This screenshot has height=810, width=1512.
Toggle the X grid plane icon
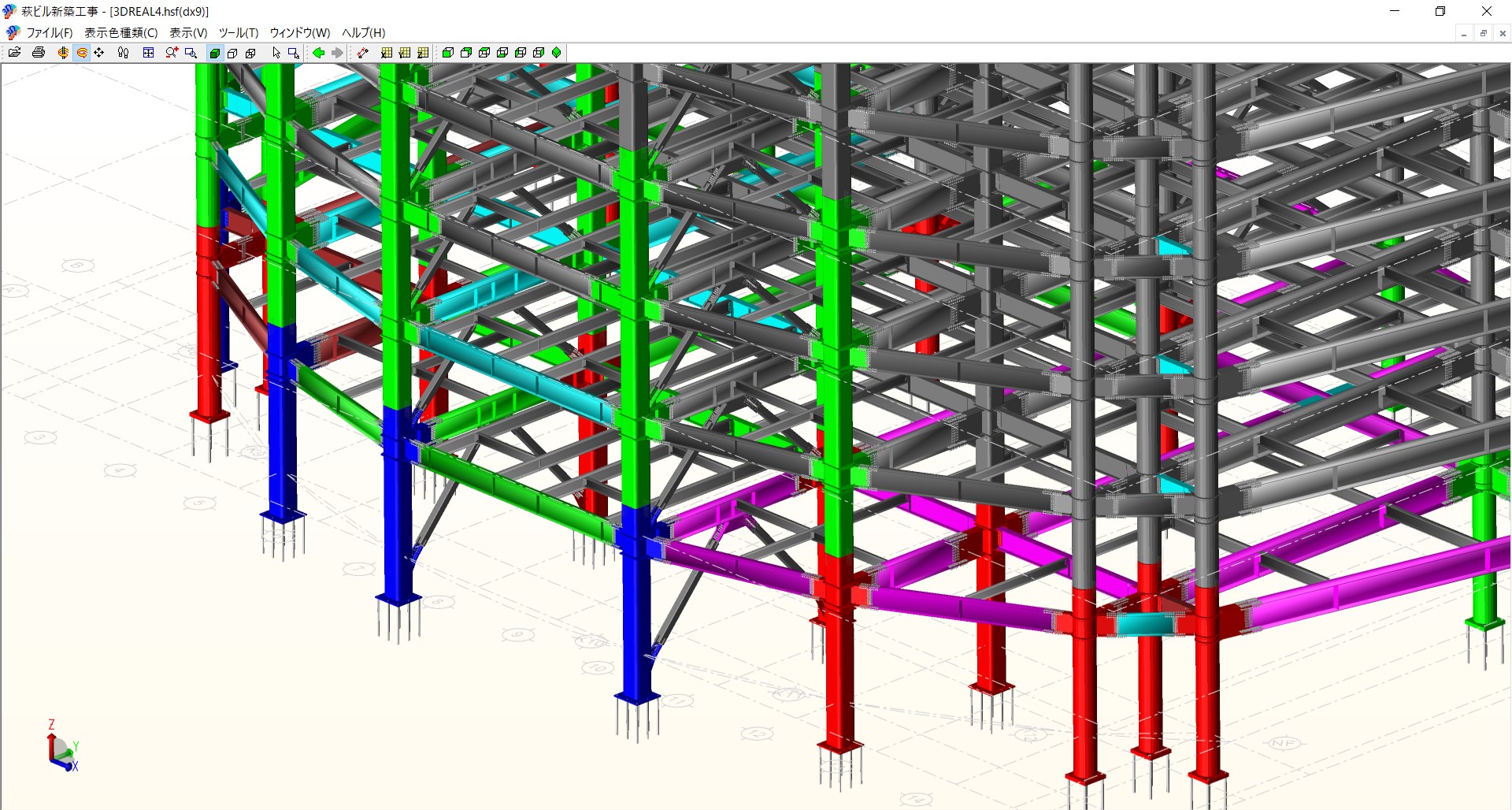pyautogui.click(x=387, y=53)
